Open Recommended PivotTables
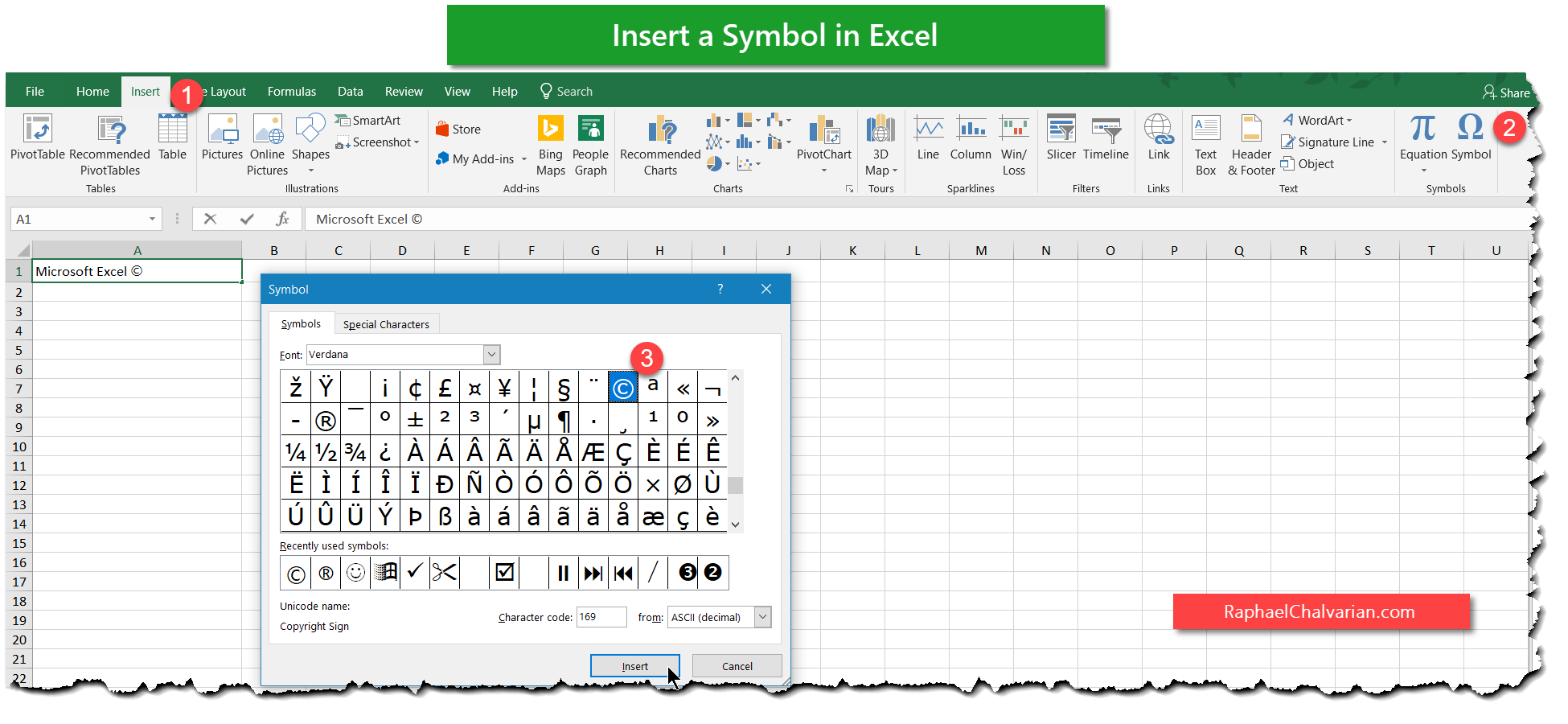Viewport: 1568px width, 724px height. (110, 145)
